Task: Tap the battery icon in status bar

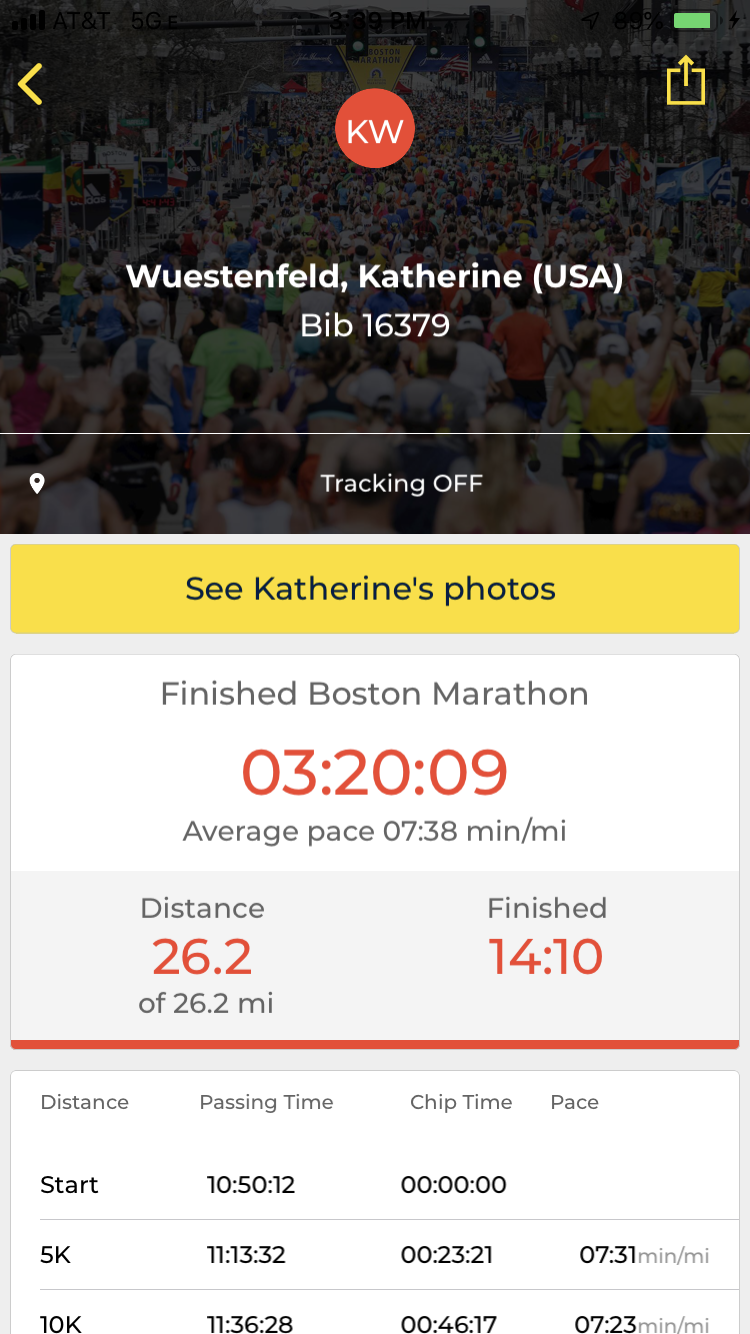Action: (692, 21)
